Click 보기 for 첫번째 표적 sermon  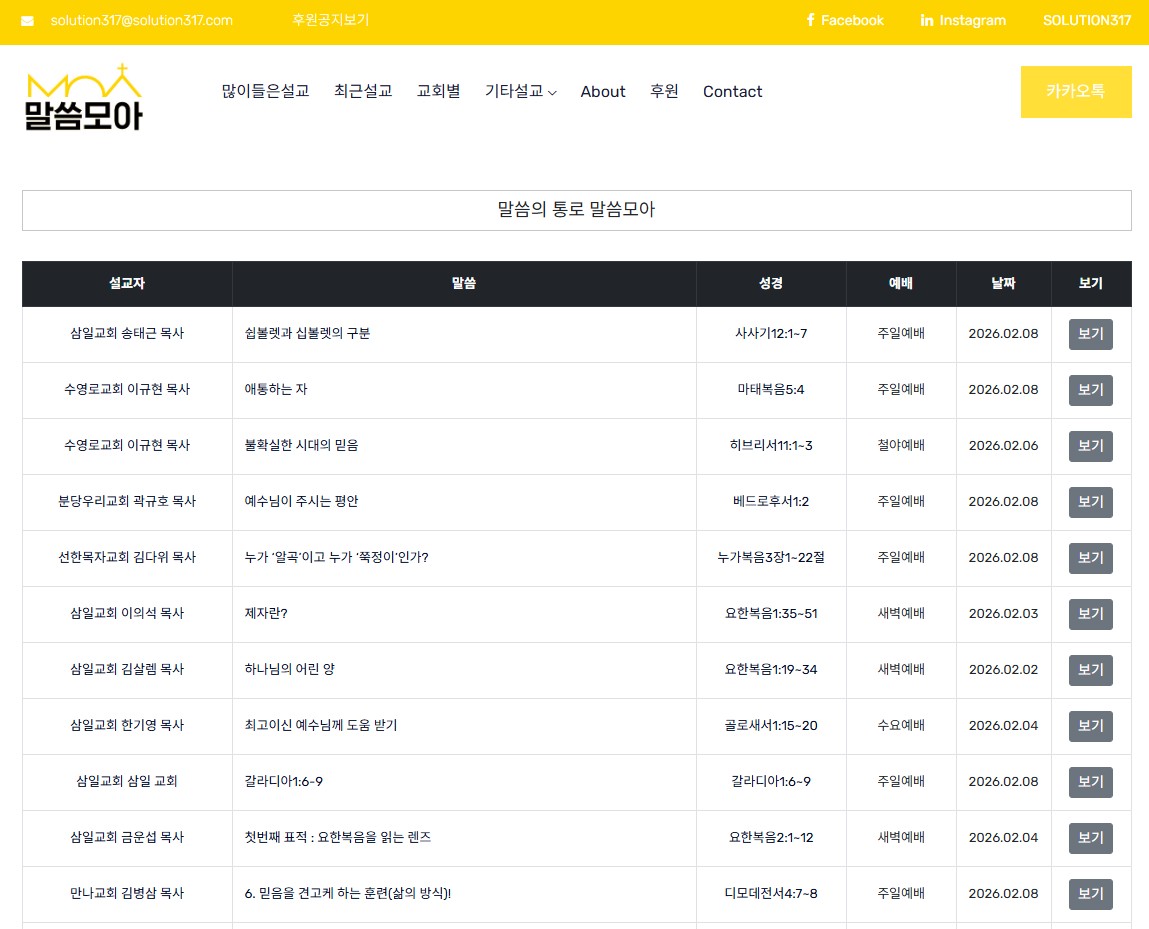(1090, 838)
